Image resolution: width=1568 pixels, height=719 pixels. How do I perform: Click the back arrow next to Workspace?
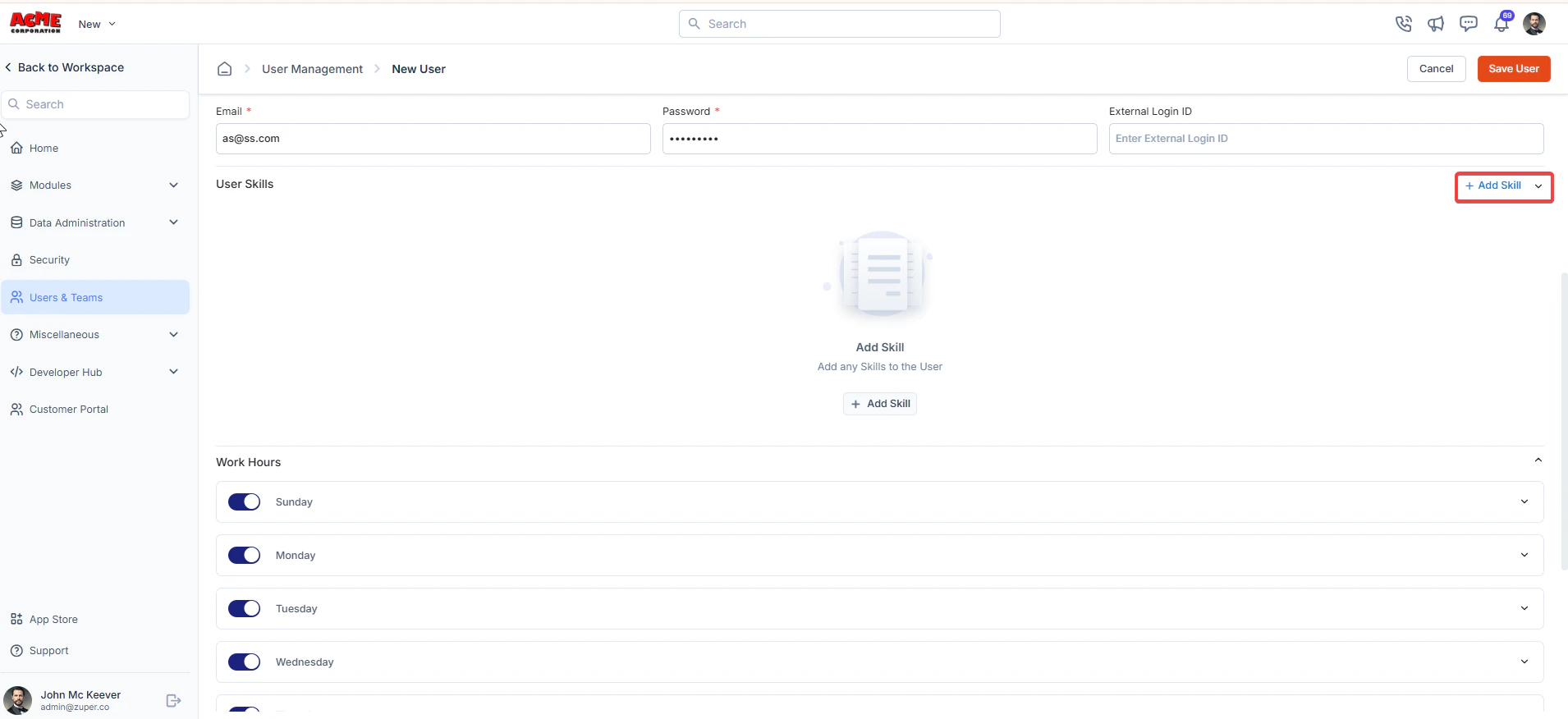pyautogui.click(x=8, y=67)
